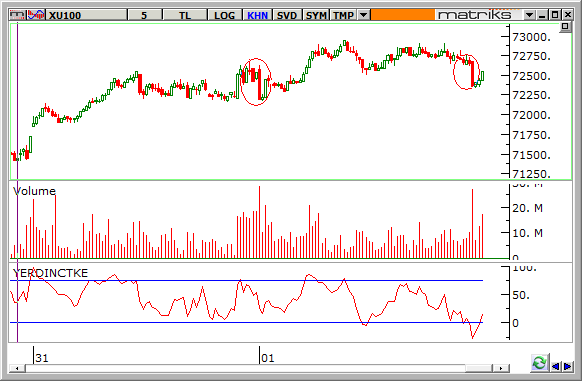
Task: Click the horizontal scrollbar left arrow
Action: tap(17, 368)
